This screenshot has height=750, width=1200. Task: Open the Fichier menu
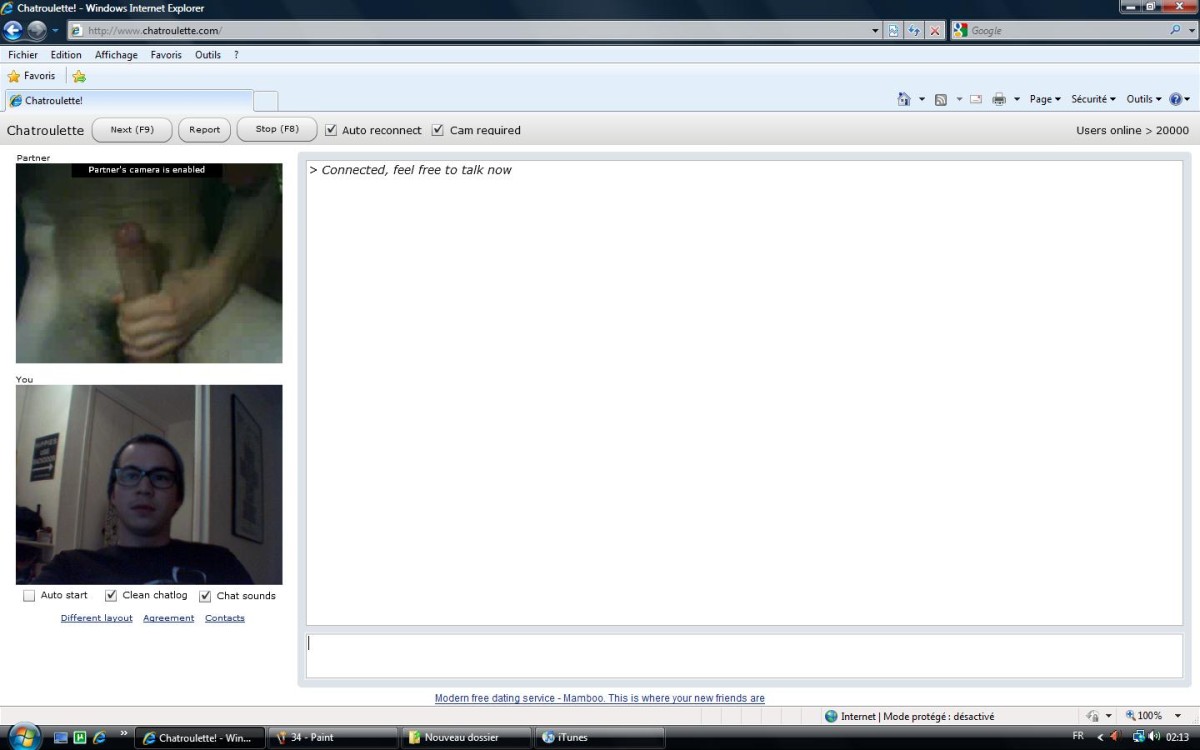pos(23,55)
